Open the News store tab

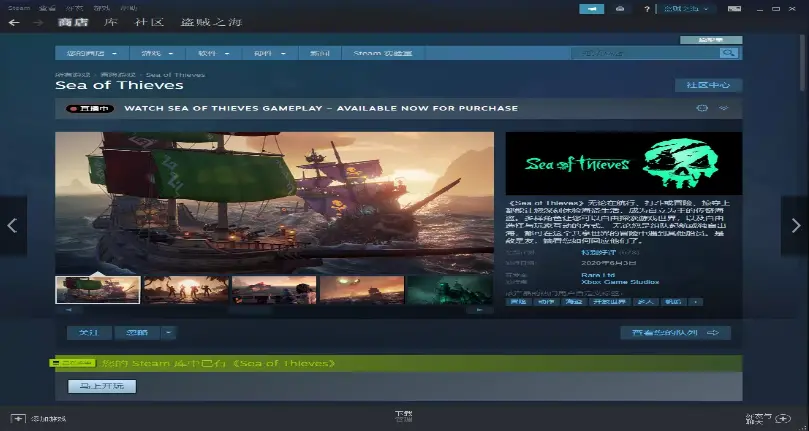319,53
